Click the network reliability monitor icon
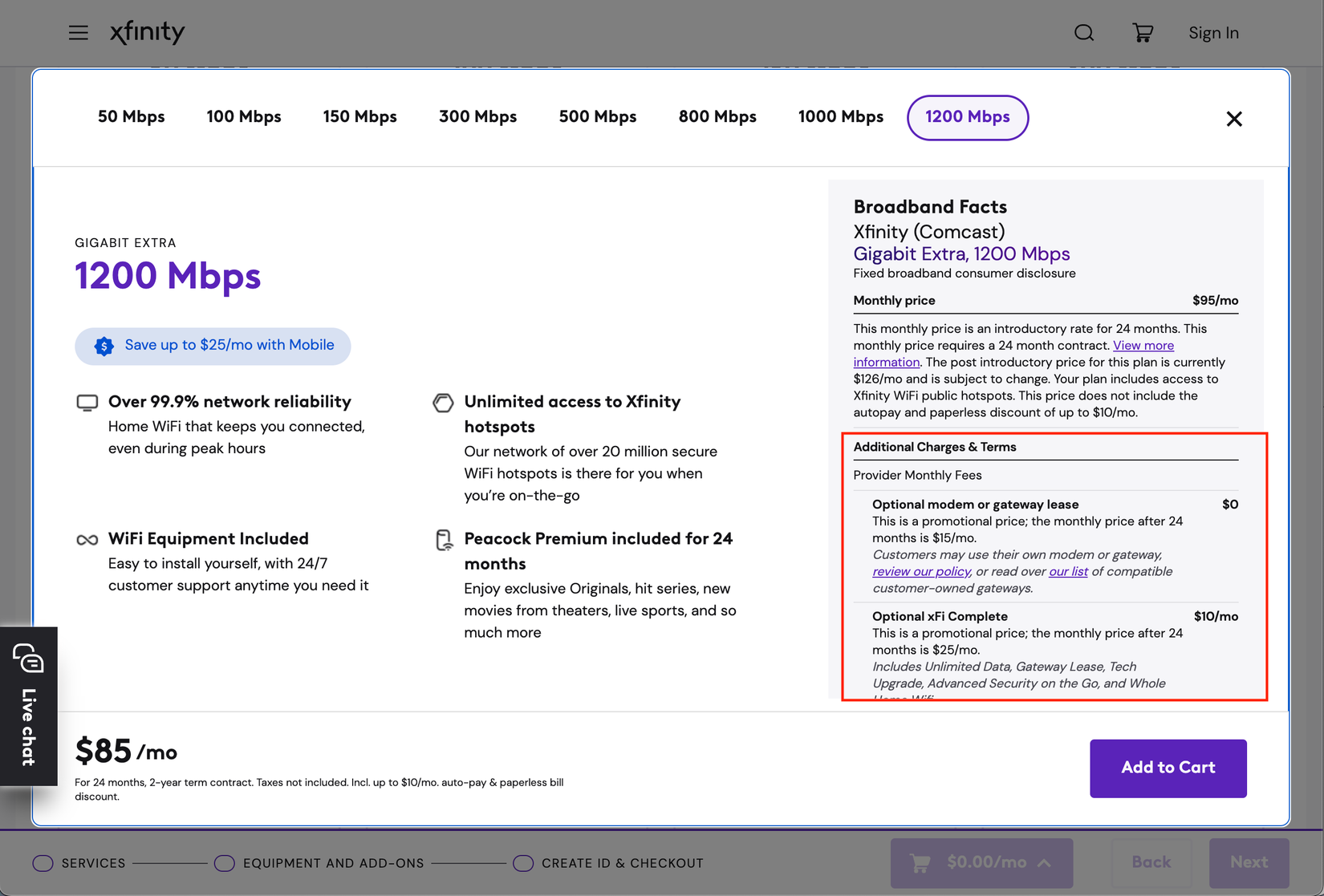 click(x=87, y=403)
